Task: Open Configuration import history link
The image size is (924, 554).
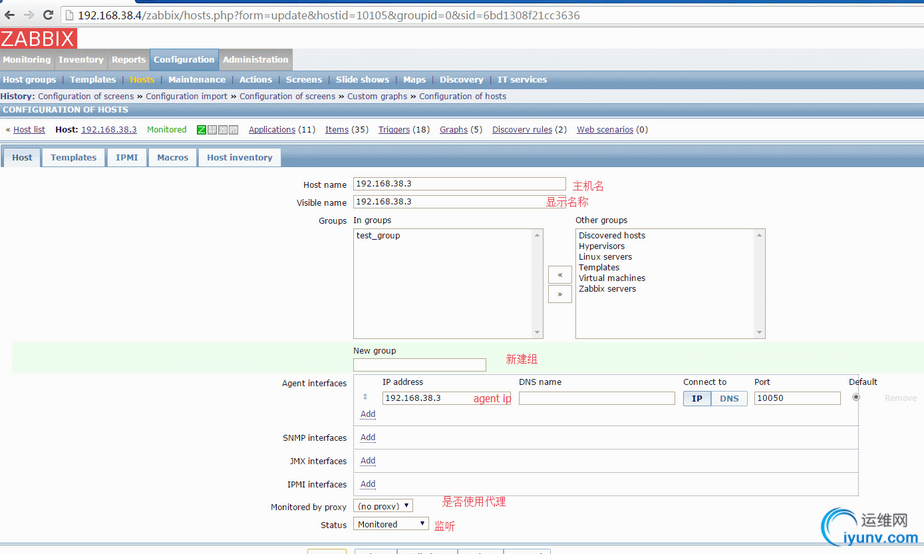Action: tap(186, 96)
